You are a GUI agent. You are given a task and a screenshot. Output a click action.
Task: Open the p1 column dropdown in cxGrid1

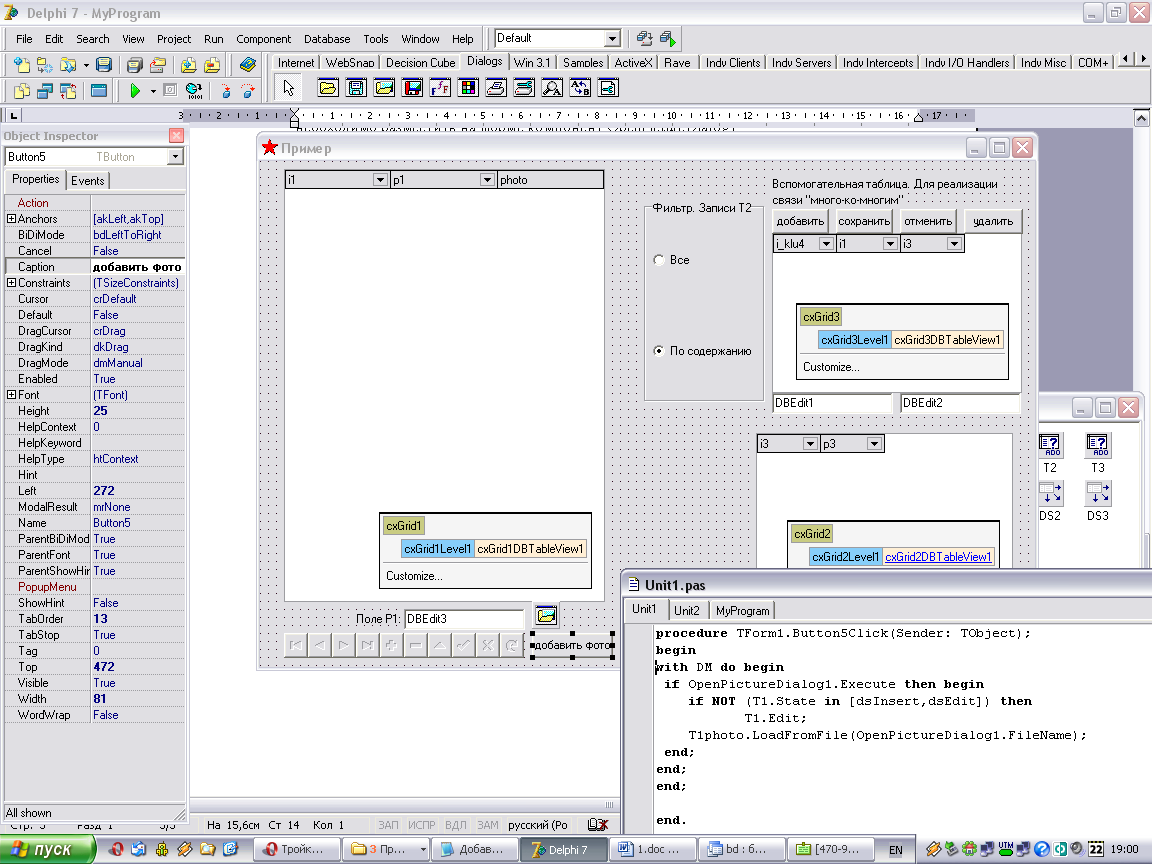coord(486,180)
